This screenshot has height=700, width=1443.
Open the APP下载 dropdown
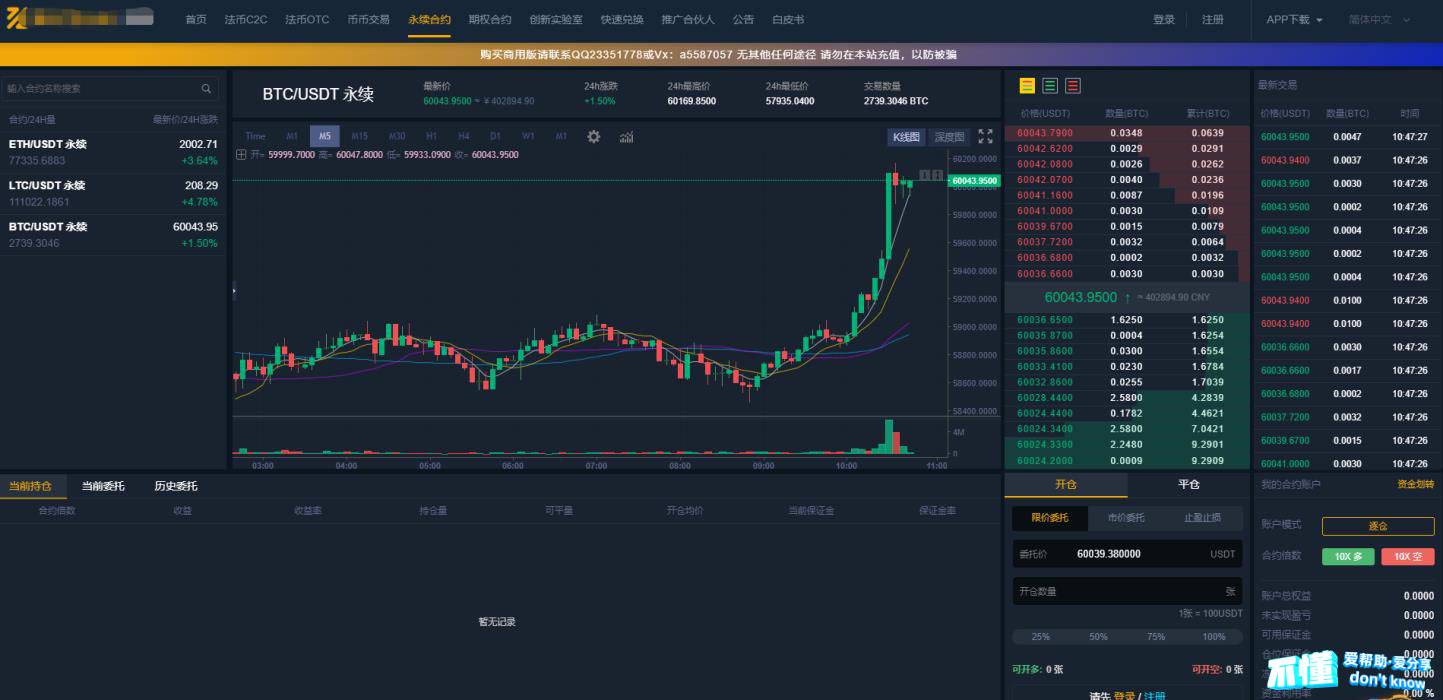tap(1294, 20)
